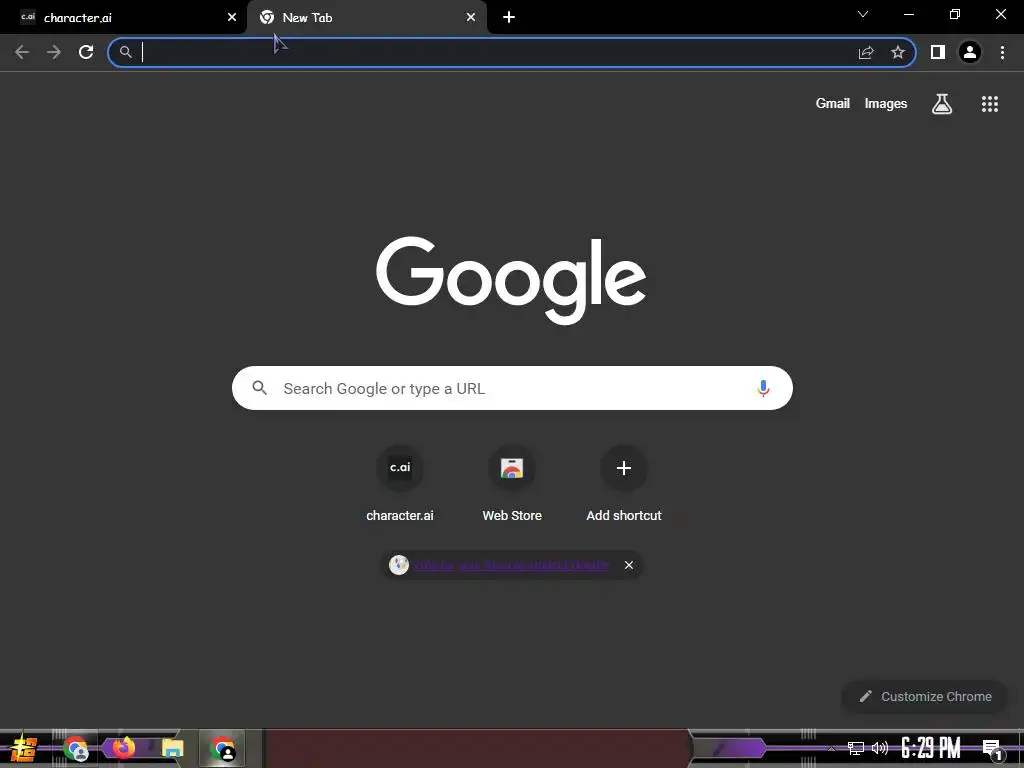Open Google Images link

(x=886, y=103)
